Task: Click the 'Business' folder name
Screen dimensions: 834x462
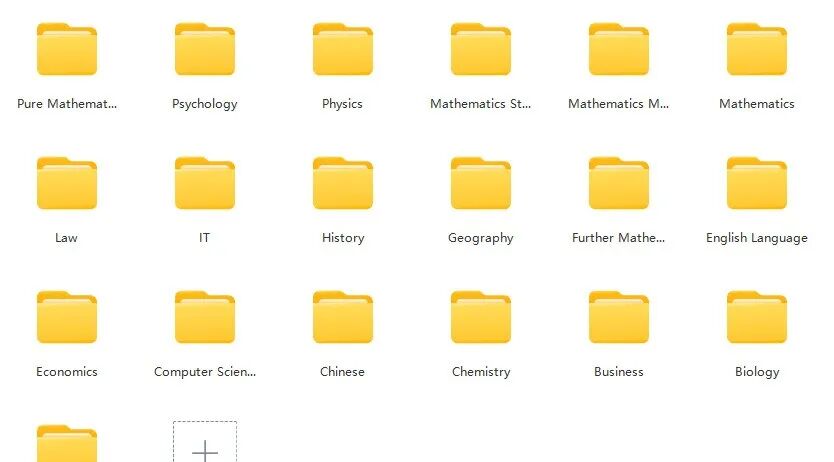Action: click(619, 372)
